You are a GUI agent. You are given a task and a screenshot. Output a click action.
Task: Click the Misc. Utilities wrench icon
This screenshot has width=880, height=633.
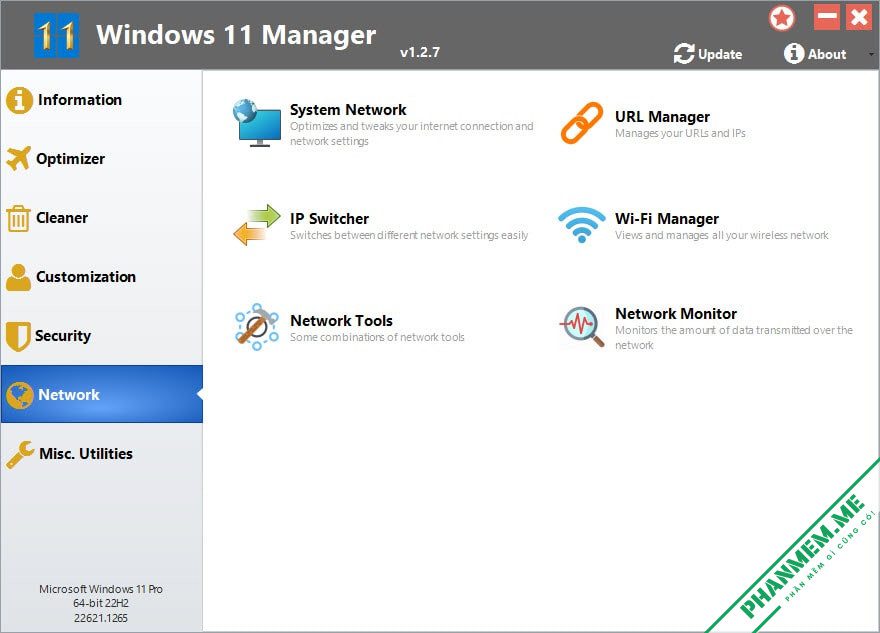20,454
